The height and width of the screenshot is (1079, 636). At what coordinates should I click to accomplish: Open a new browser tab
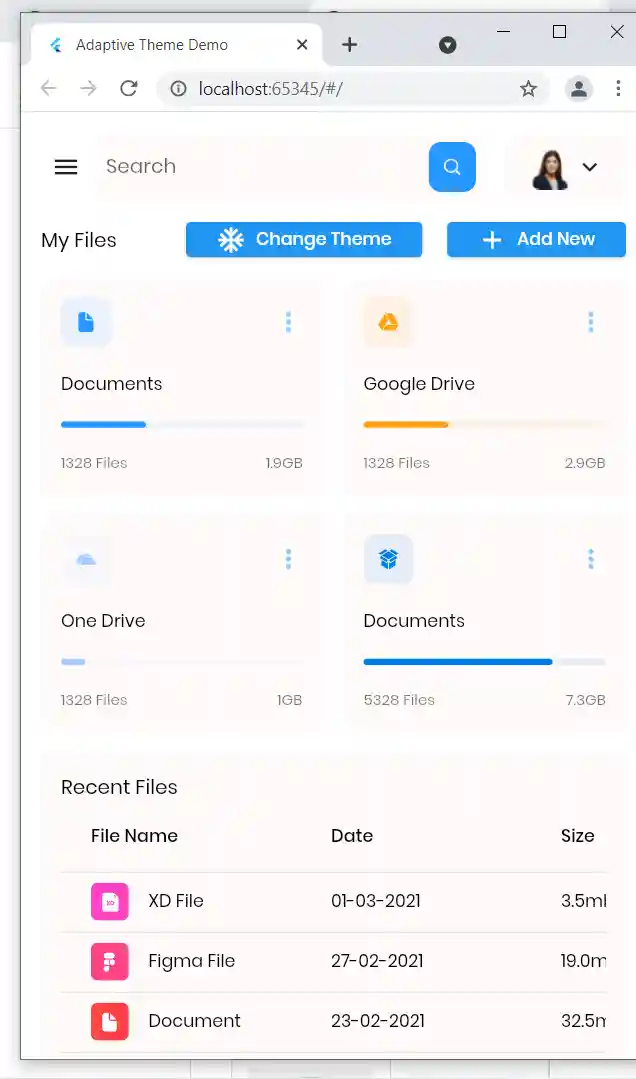349,45
